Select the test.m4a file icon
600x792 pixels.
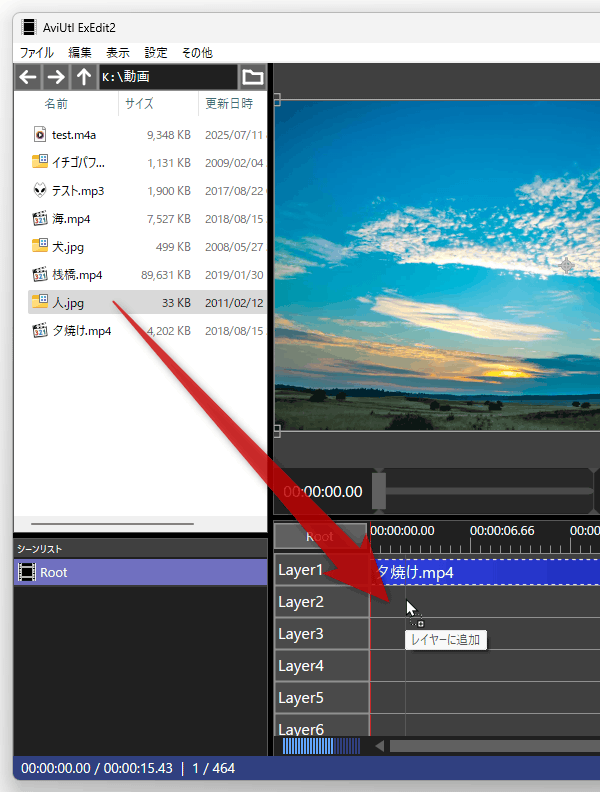click(x=40, y=134)
